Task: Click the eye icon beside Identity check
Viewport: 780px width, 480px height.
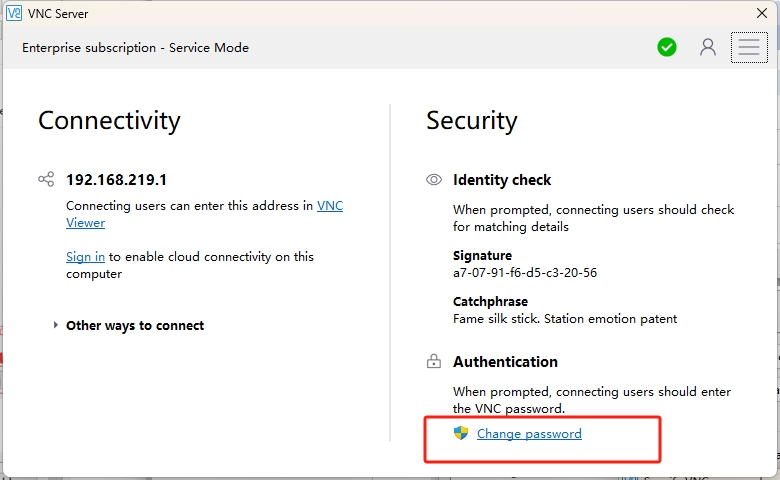Action: click(434, 180)
